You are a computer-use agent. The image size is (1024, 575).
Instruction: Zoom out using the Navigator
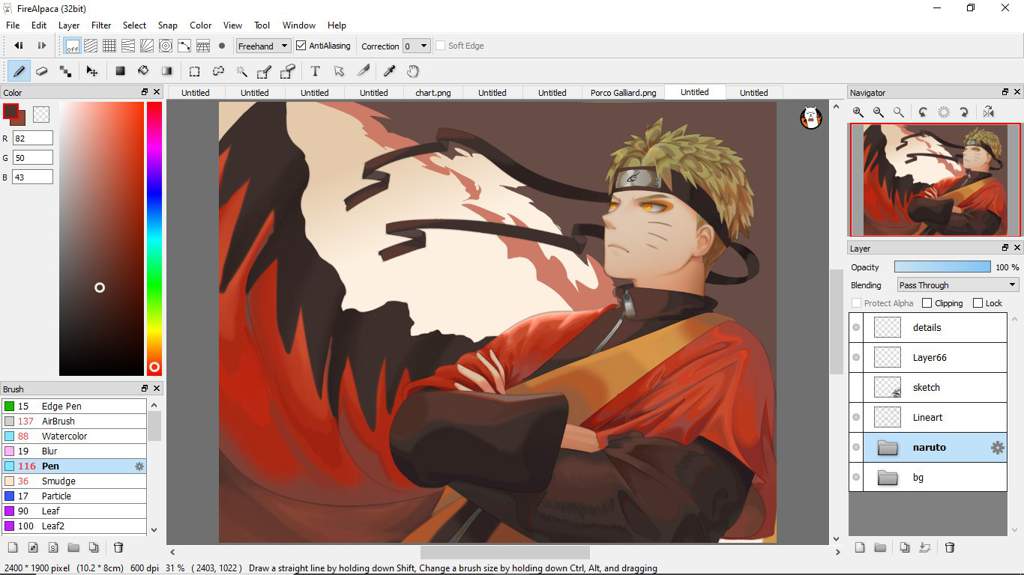(x=879, y=112)
